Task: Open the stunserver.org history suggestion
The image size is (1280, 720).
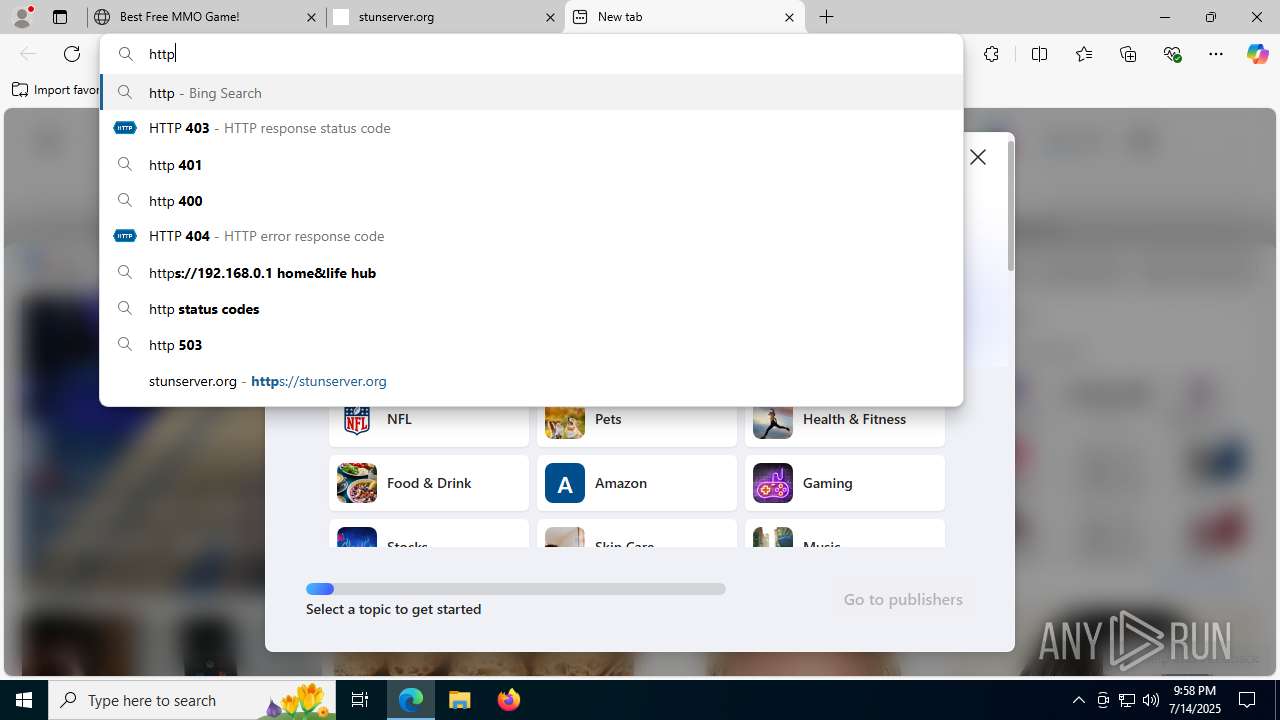Action: click(532, 380)
